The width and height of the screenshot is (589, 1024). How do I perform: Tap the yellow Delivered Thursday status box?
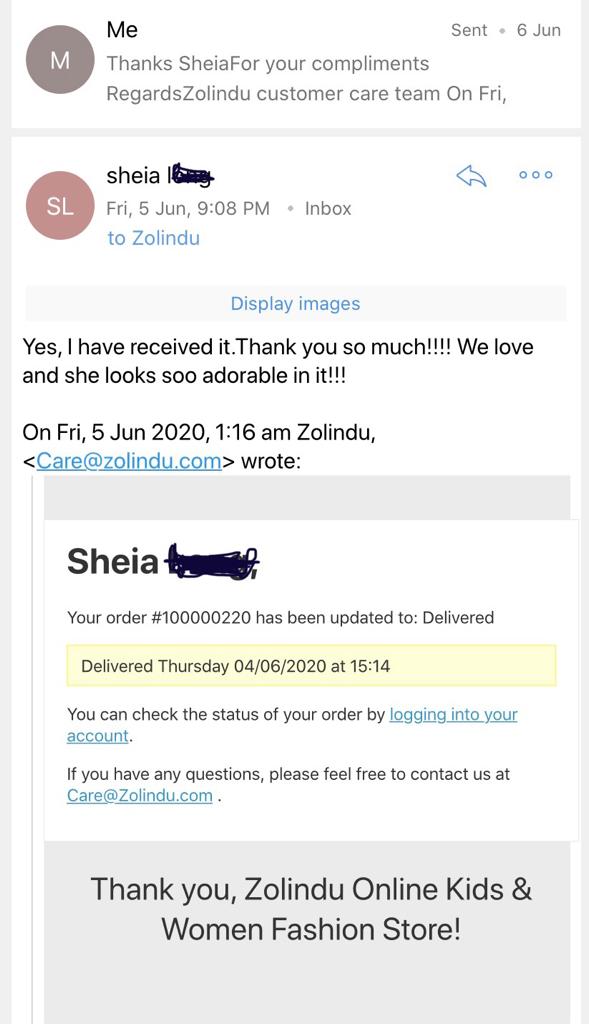click(311, 666)
